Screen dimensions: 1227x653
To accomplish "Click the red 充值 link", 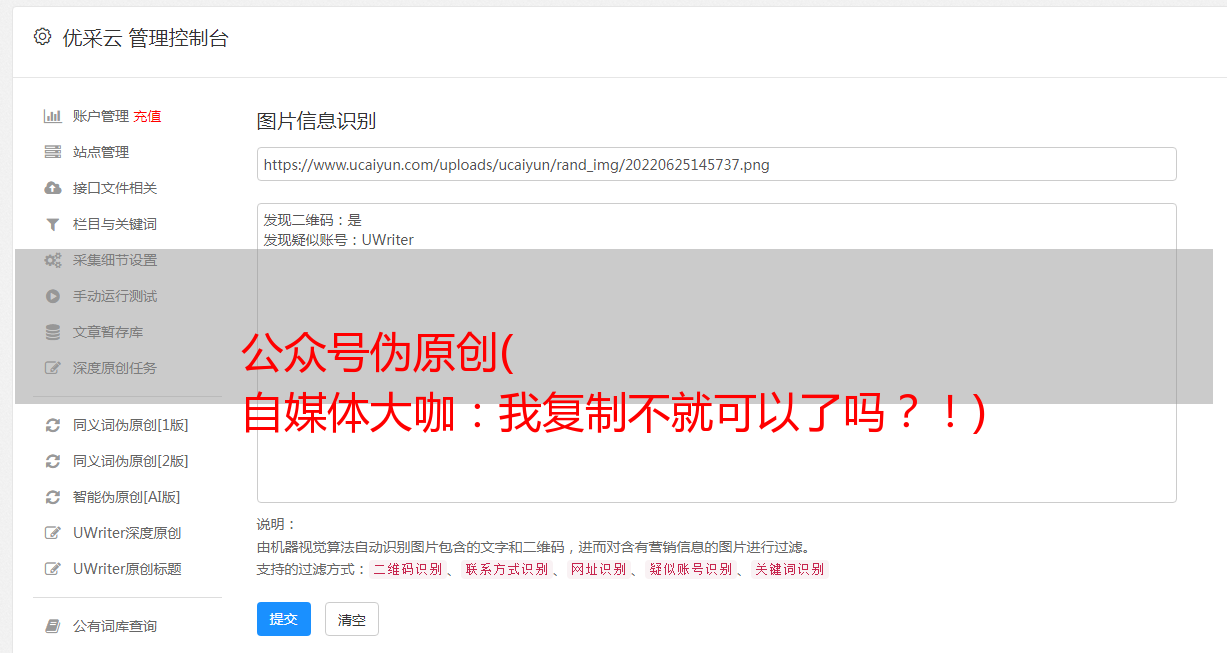I will click(x=147, y=116).
